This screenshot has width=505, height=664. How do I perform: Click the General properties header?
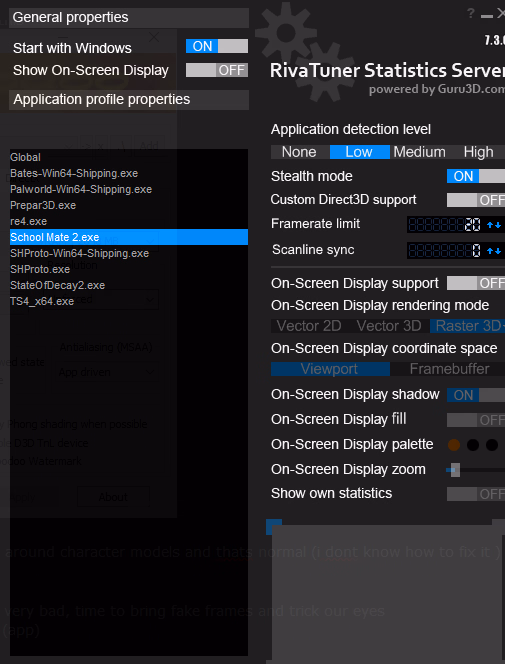129,17
